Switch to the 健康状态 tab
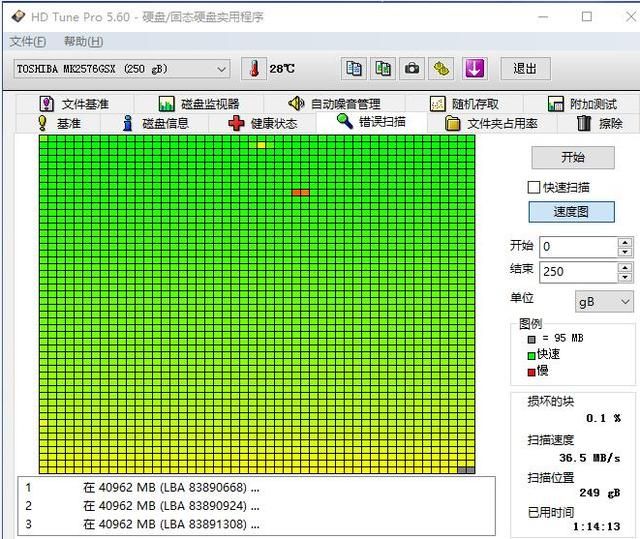This screenshot has height=539, width=640. tap(262, 123)
